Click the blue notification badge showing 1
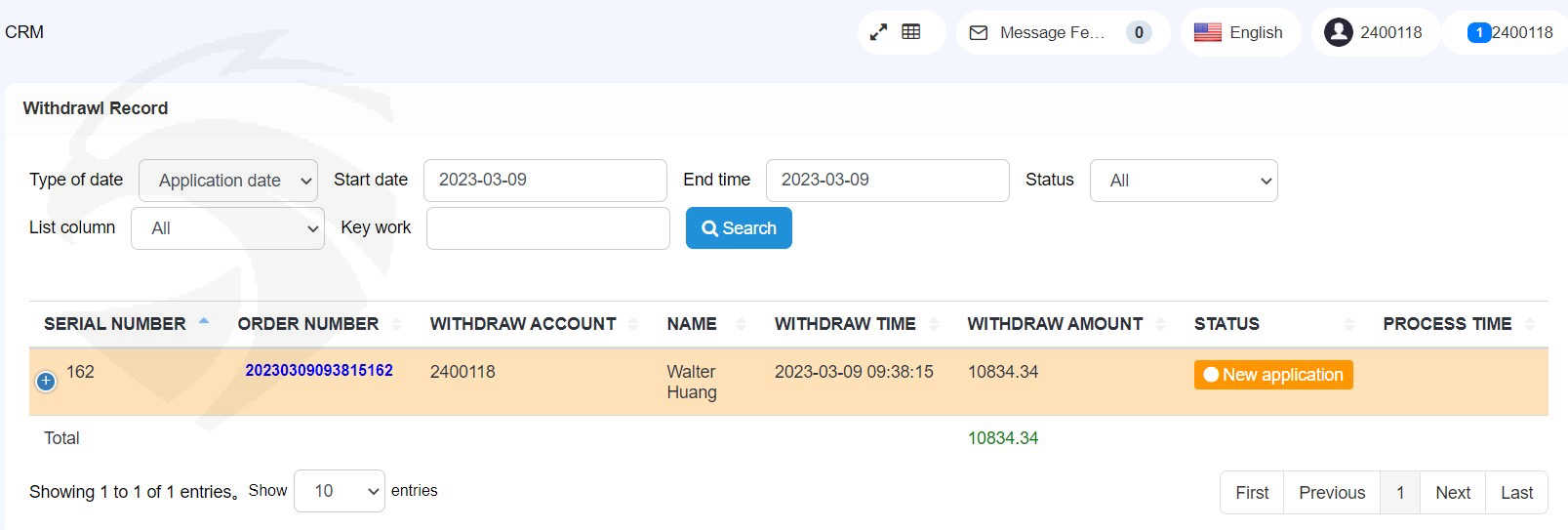The image size is (1568, 530). point(1478,33)
